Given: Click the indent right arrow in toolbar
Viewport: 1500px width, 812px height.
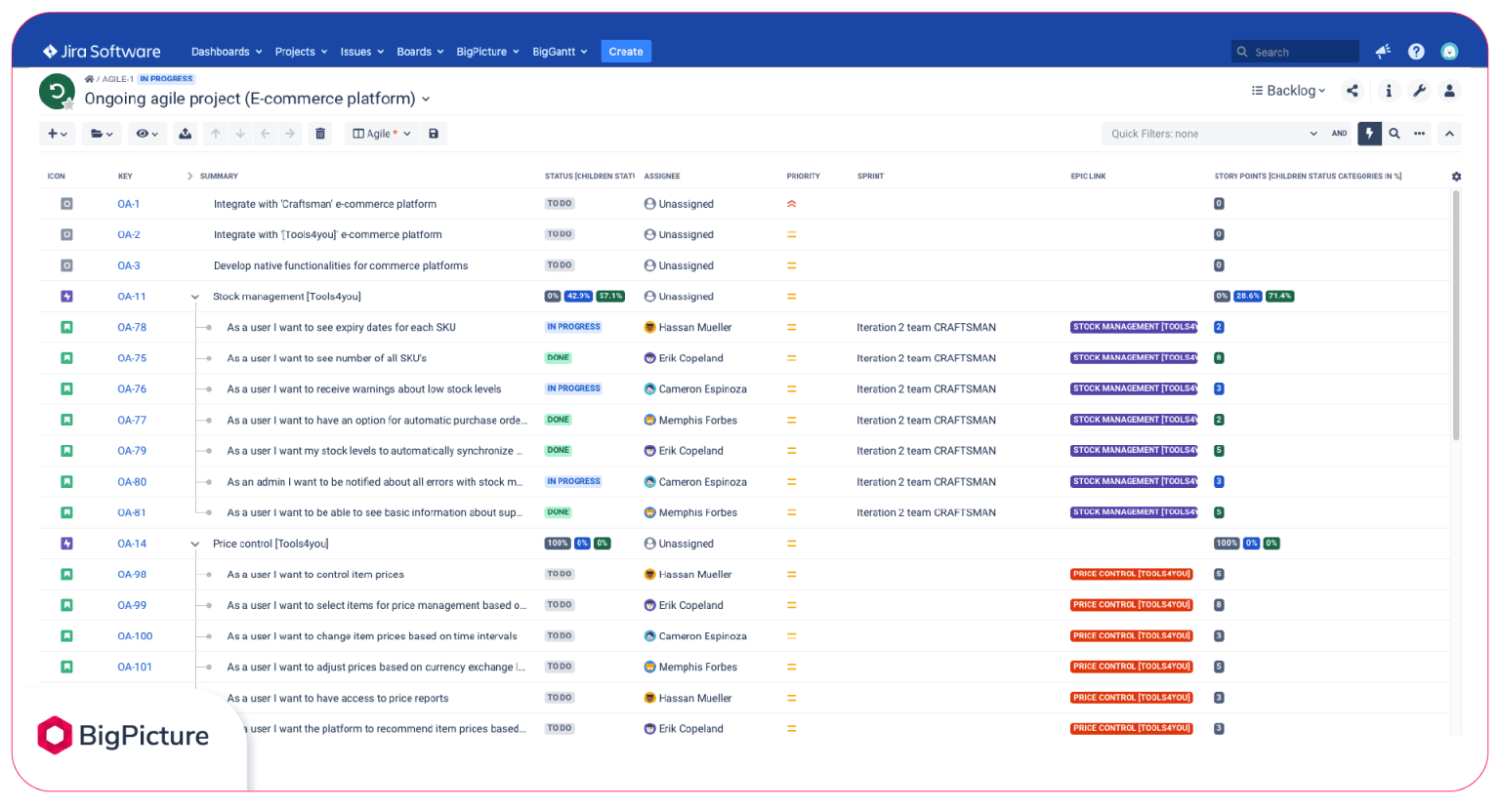Looking at the screenshot, I should (290, 134).
